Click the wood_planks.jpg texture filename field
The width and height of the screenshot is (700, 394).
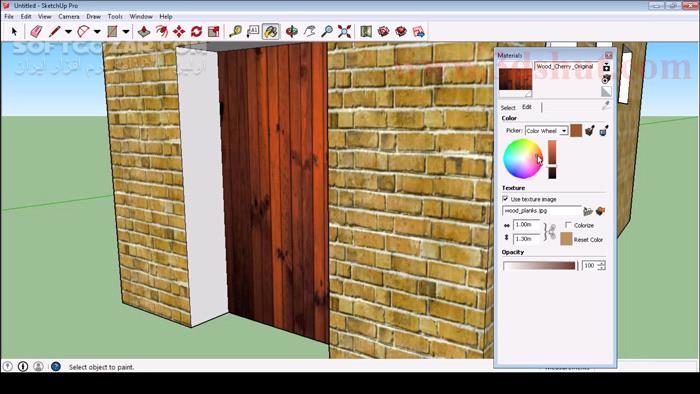(542, 211)
